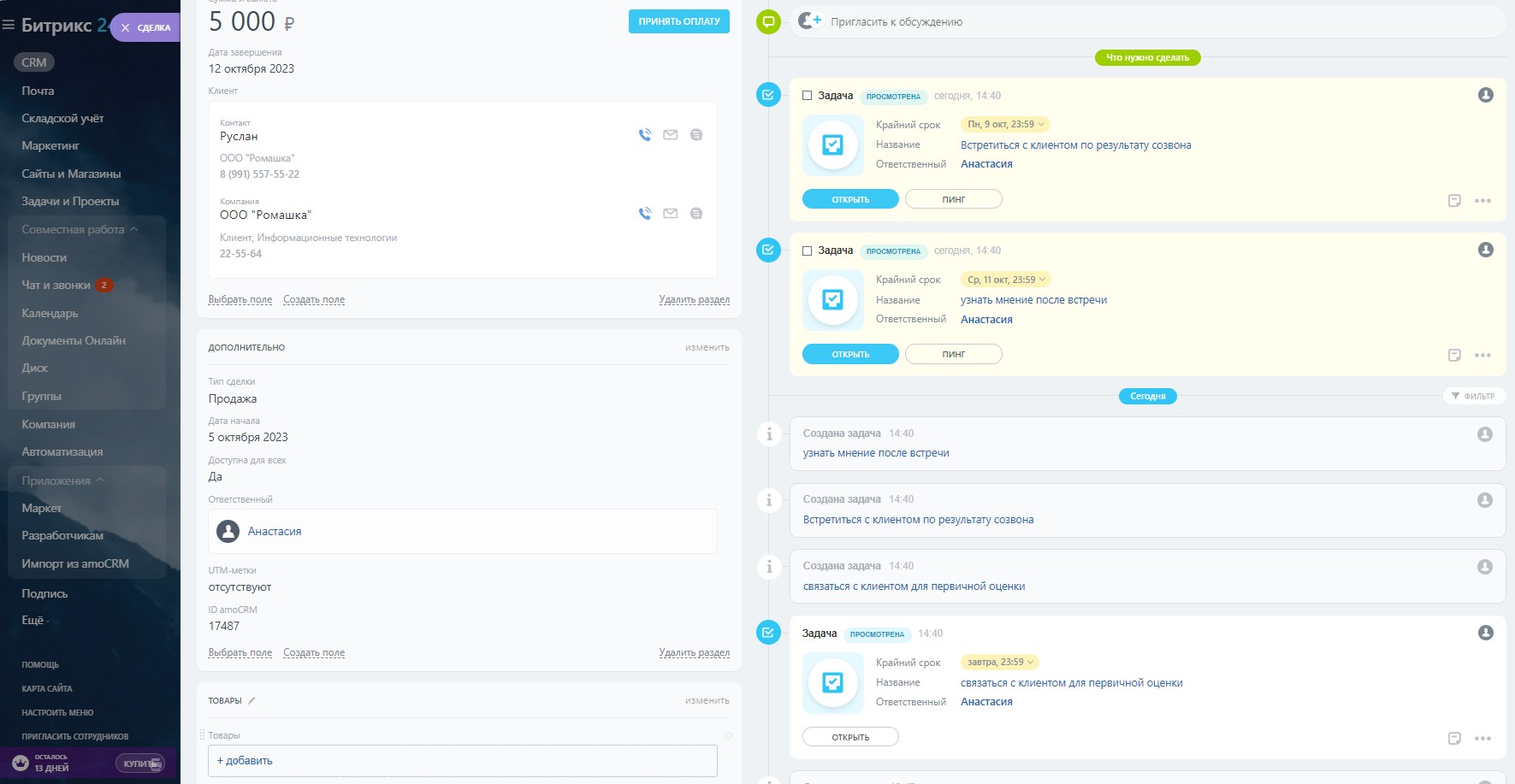This screenshot has width=1515, height=784.
Task: Click the '+ добавить' products input field
Action: [x=462, y=761]
